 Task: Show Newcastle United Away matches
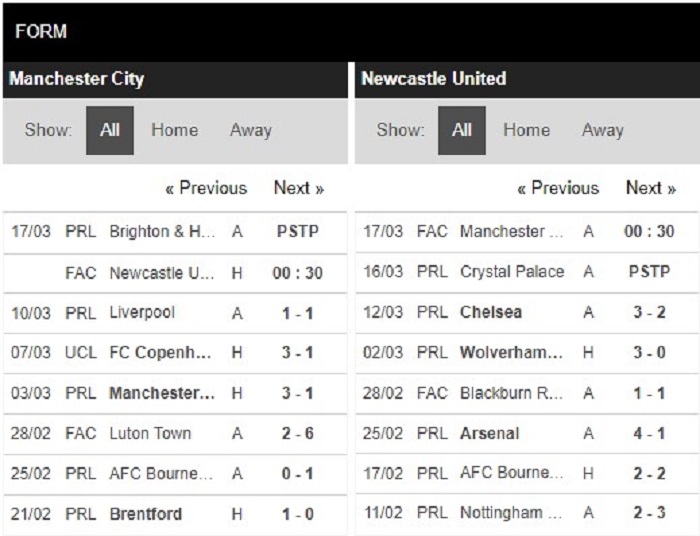pos(603,130)
